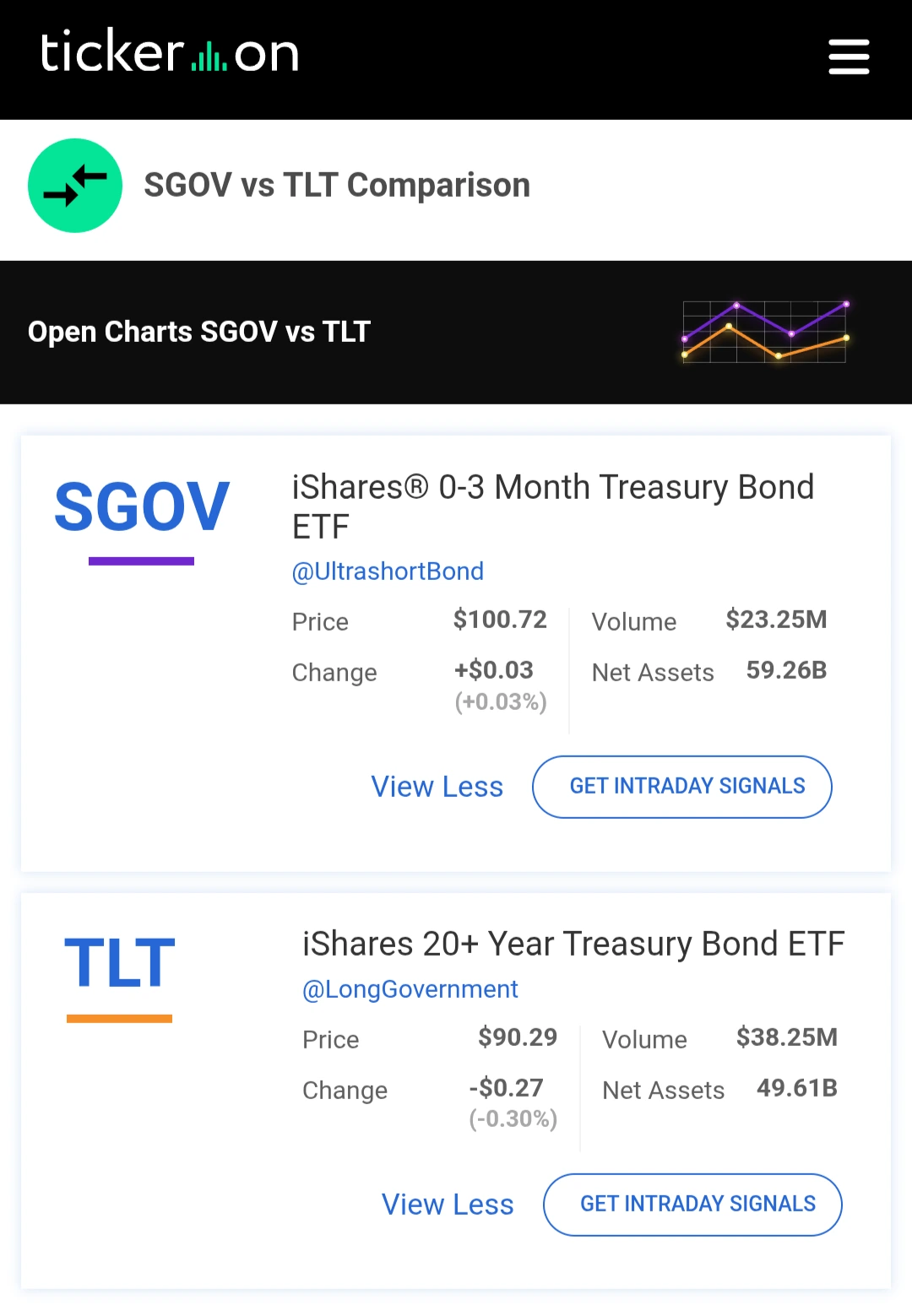The width and height of the screenshot is (912, 1316).
Task: Open the @UltrashortBond category link
Action: point(388,571)
